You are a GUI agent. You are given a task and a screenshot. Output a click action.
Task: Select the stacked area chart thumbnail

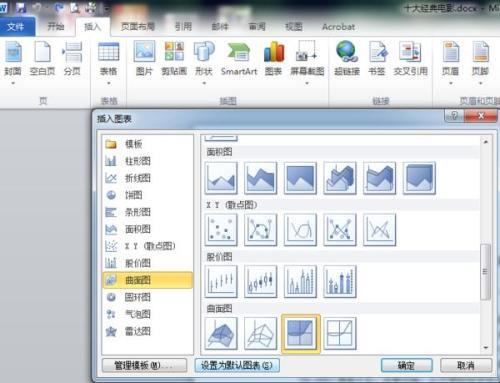coord(261,178)
